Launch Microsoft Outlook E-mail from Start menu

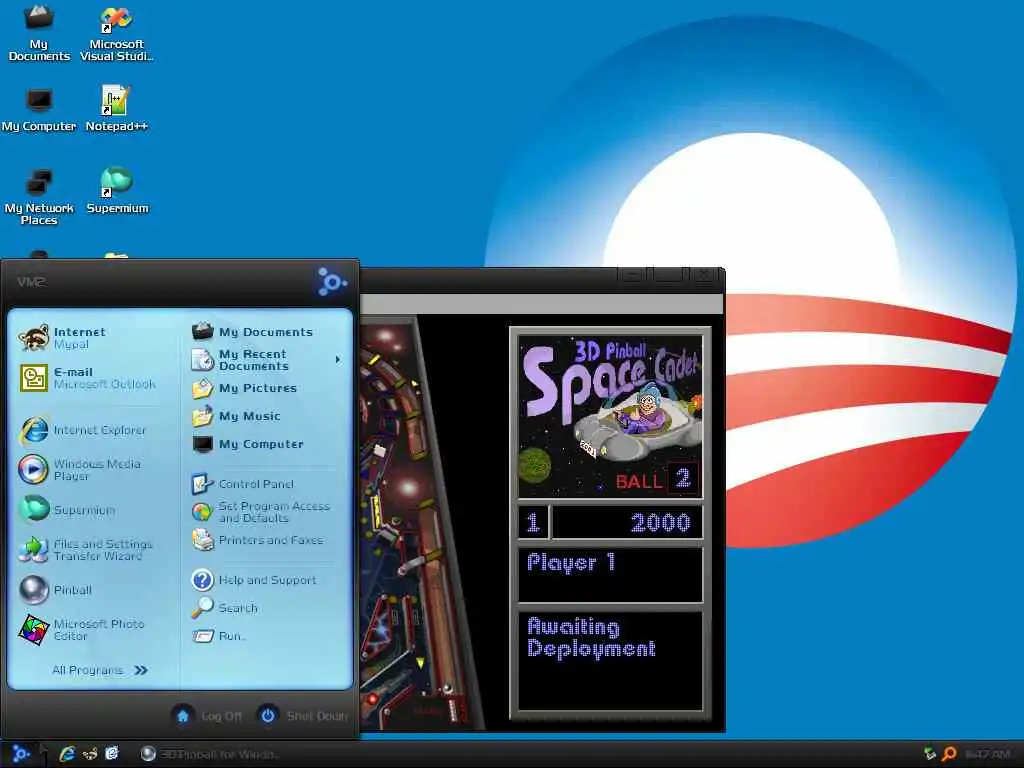pos(88,377)
